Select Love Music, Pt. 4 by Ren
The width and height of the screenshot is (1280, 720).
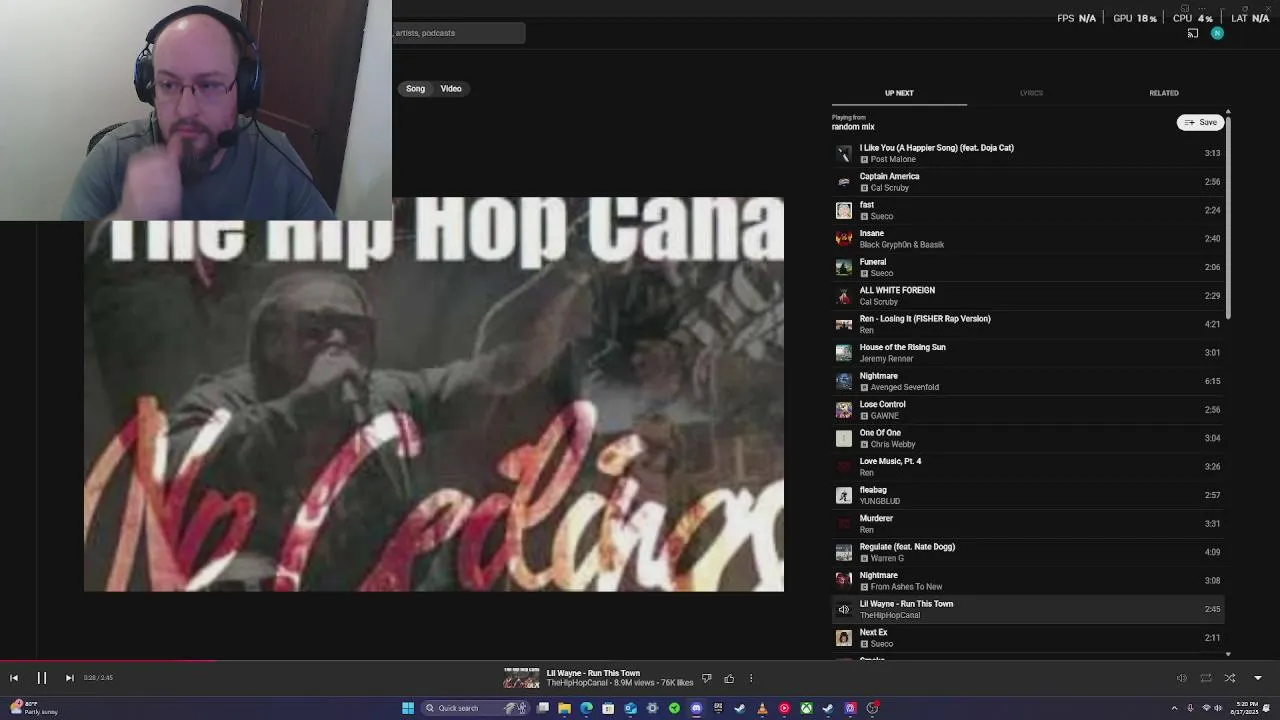pos(1027,467)
